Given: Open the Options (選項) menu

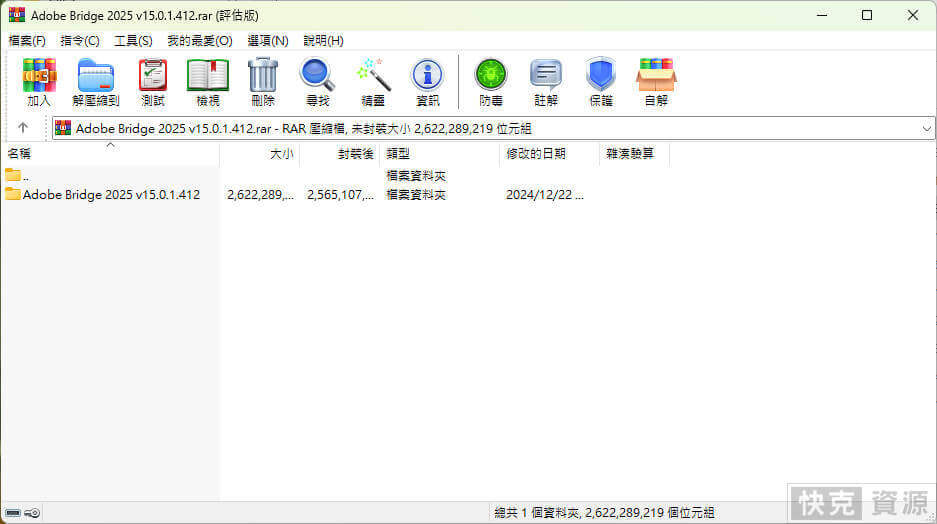Looking at the screenshot, I should click(268, 41).
